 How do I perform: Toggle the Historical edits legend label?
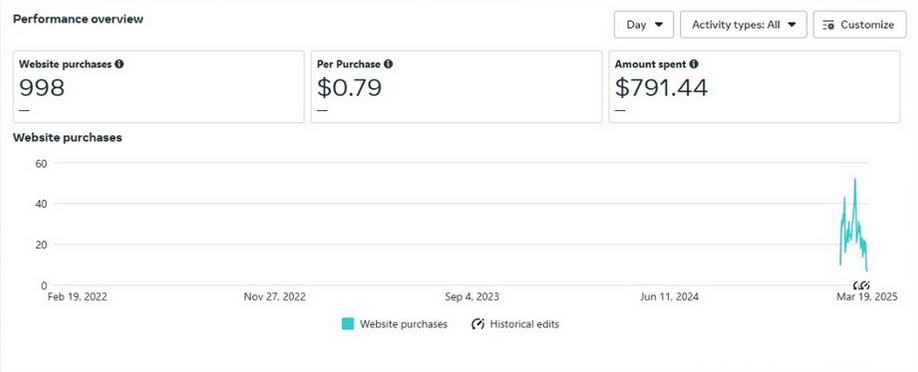click(x=525, y=324)
